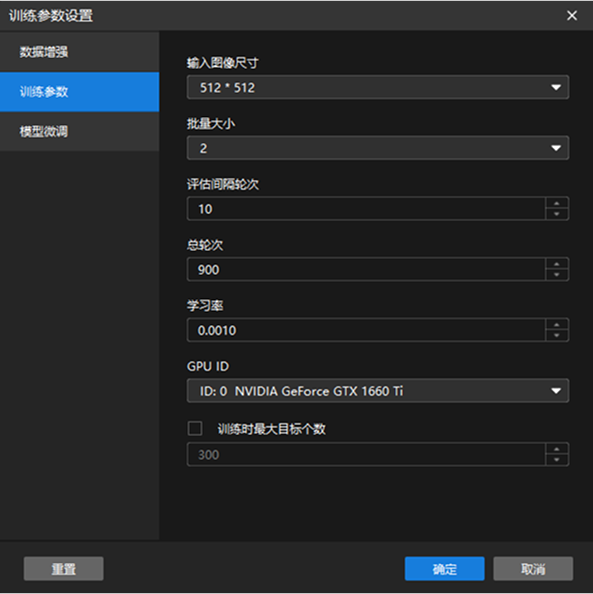
Task: Decrease the 学习率 with down arrow
Action: (x=557, y=336)
